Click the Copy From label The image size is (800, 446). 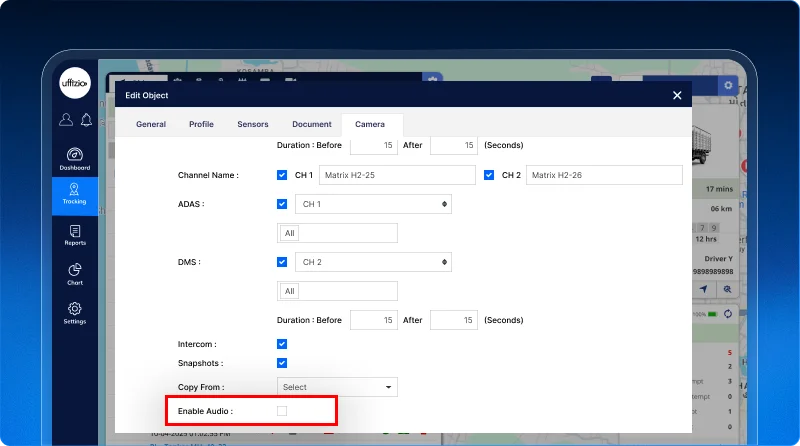coord(201,387)
